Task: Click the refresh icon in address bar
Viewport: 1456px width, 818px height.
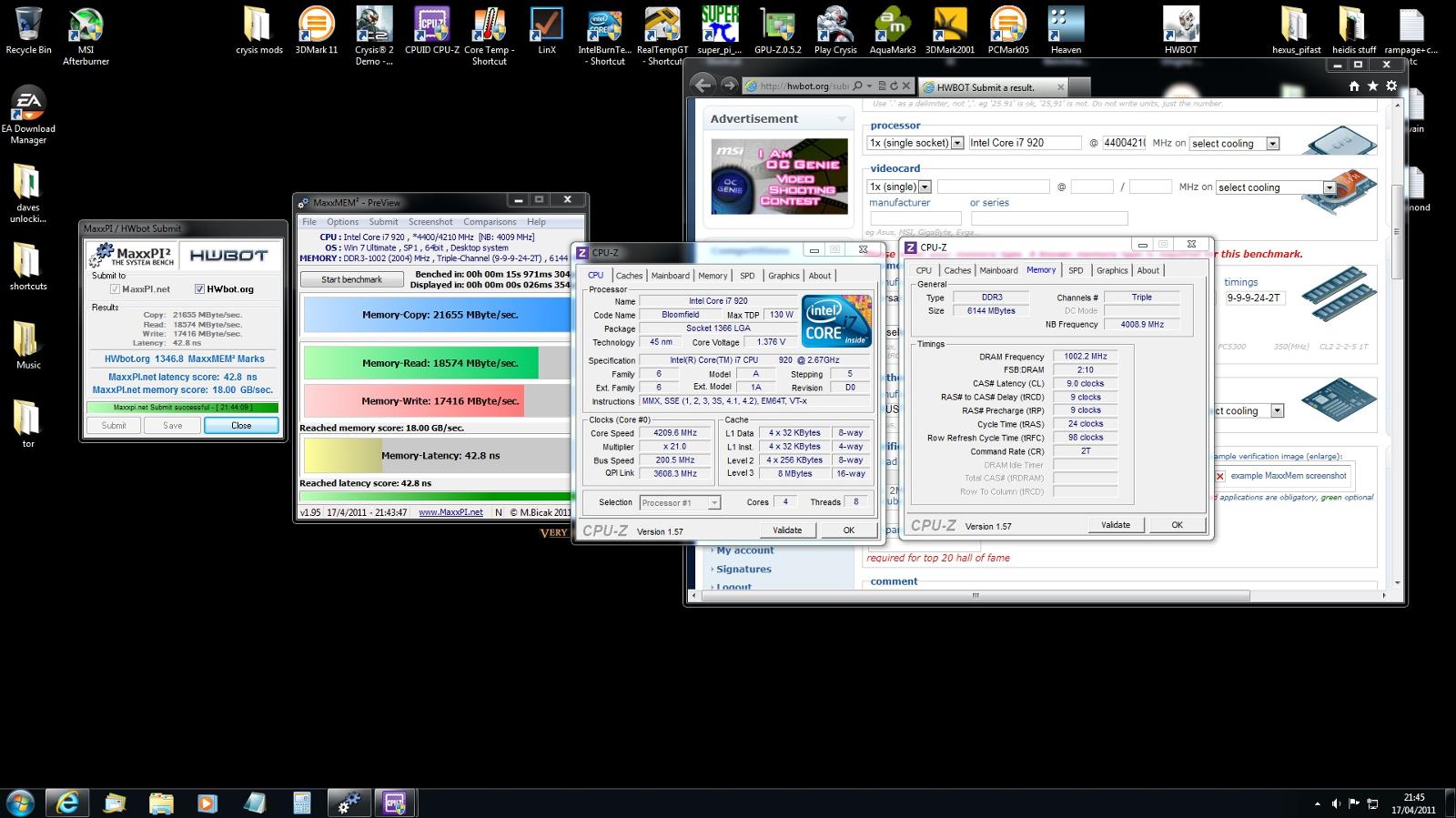Action: pyautogui.click(x=894, y=86)
